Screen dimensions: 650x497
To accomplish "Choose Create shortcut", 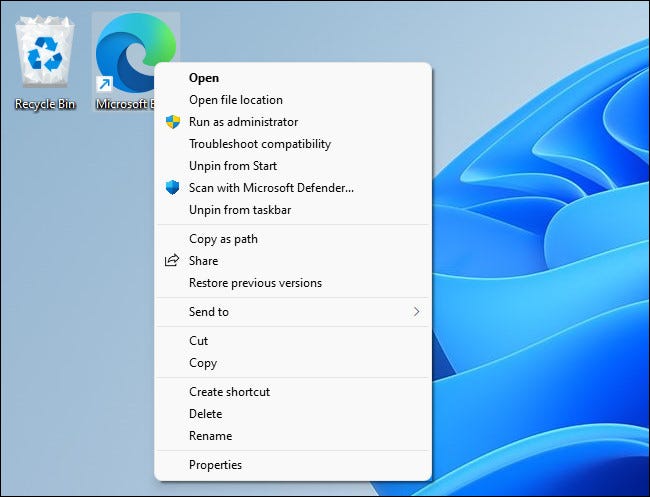I will point(229,392).
